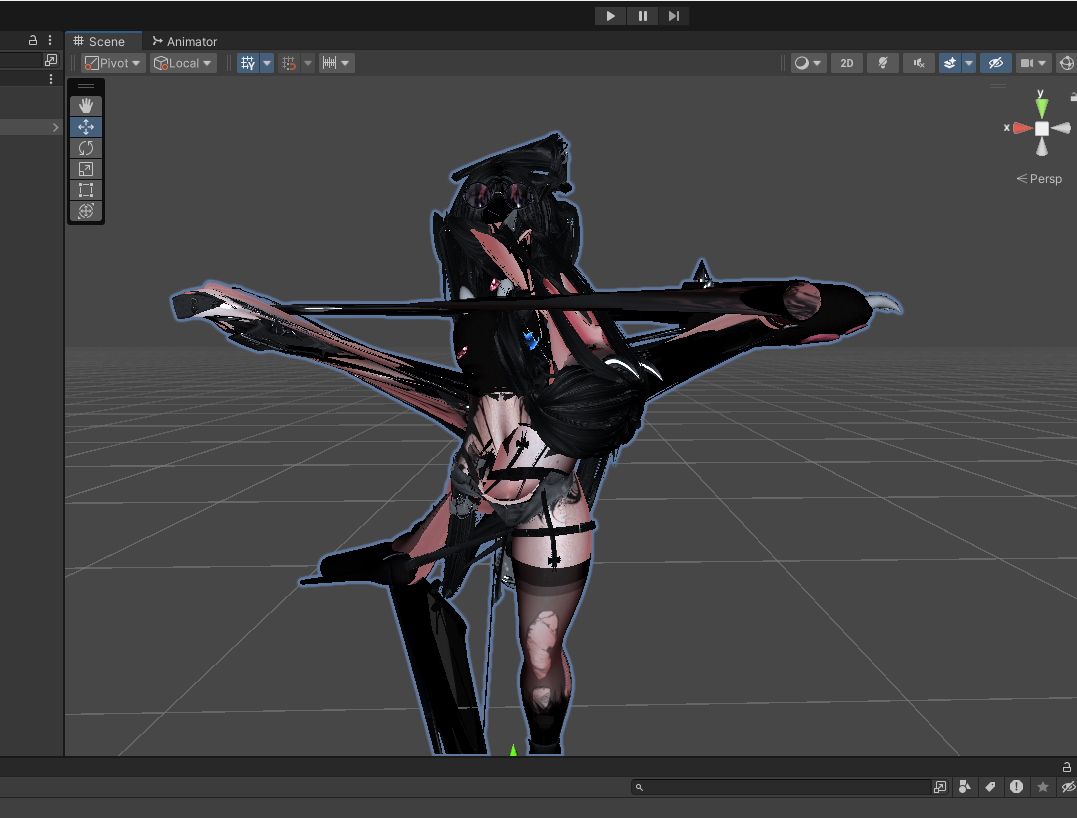Focus the bottom panel search field

pyautogui.click(x=781, y=787)
